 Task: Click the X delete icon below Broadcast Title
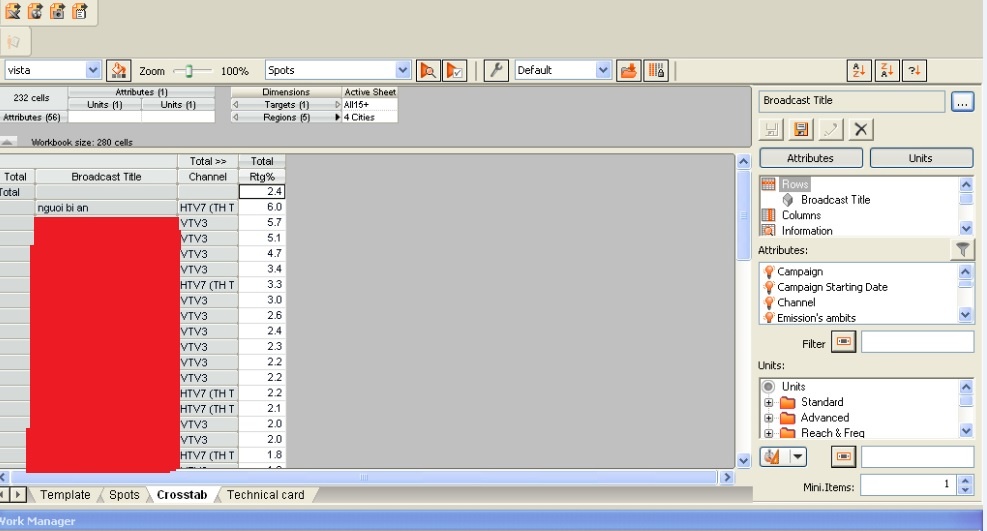pos(861,129)
